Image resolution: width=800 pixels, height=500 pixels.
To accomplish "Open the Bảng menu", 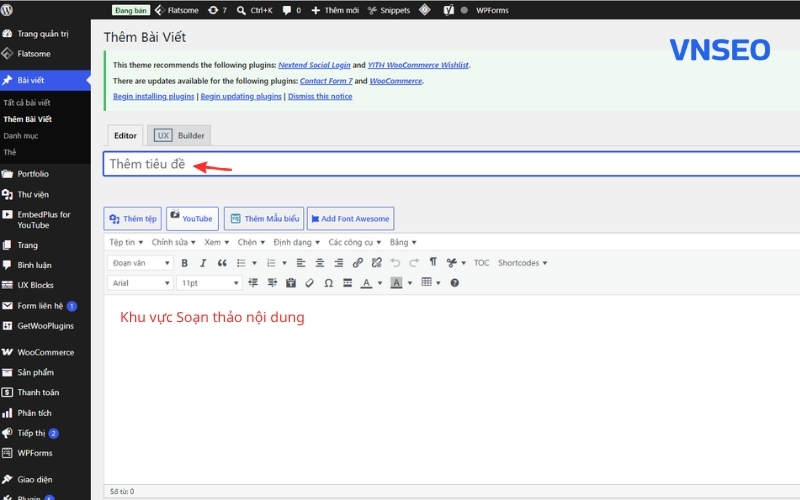I will click(403, 242).
